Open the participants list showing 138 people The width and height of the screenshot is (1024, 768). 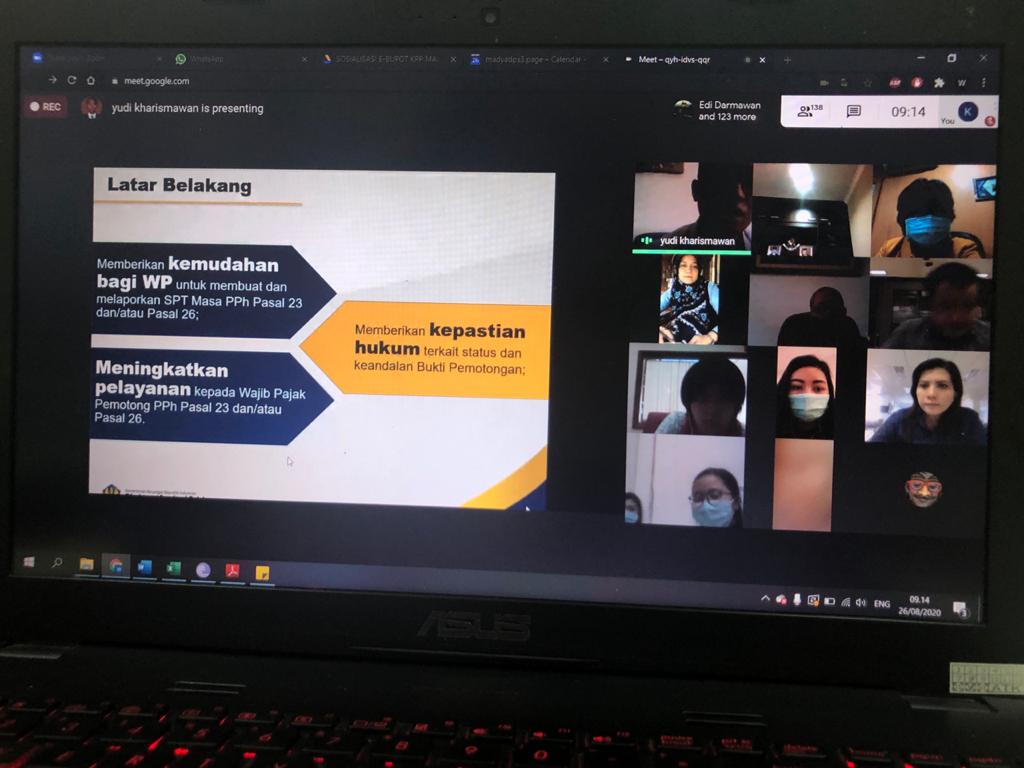point(809,110)
